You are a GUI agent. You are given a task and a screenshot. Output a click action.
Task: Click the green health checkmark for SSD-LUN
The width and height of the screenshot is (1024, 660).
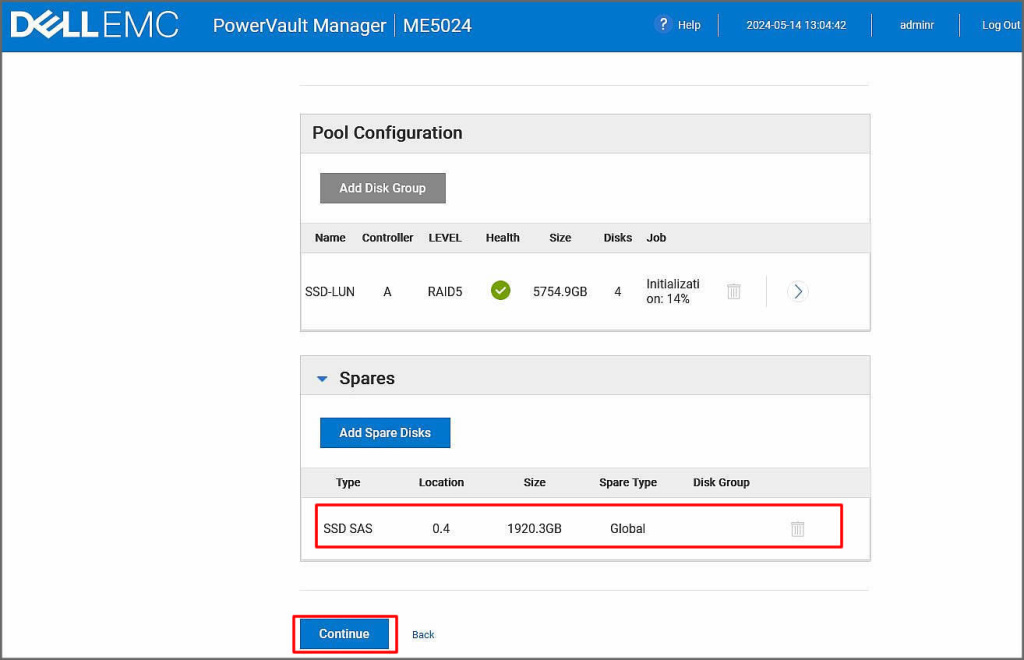click(x=501, y=291)
